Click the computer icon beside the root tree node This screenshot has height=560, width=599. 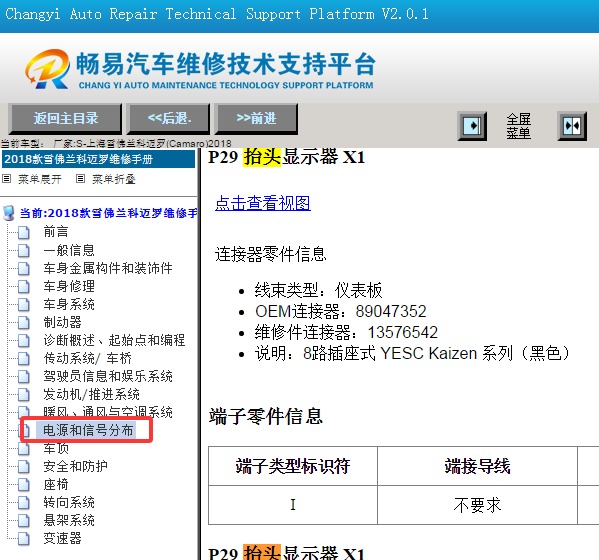(x=8, y=213)
